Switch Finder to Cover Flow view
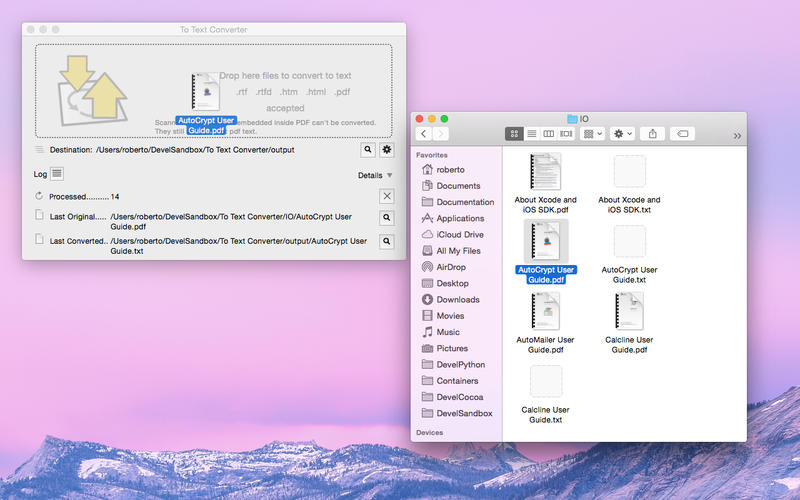Screen dimensions: 800x500 coord(566,133)
